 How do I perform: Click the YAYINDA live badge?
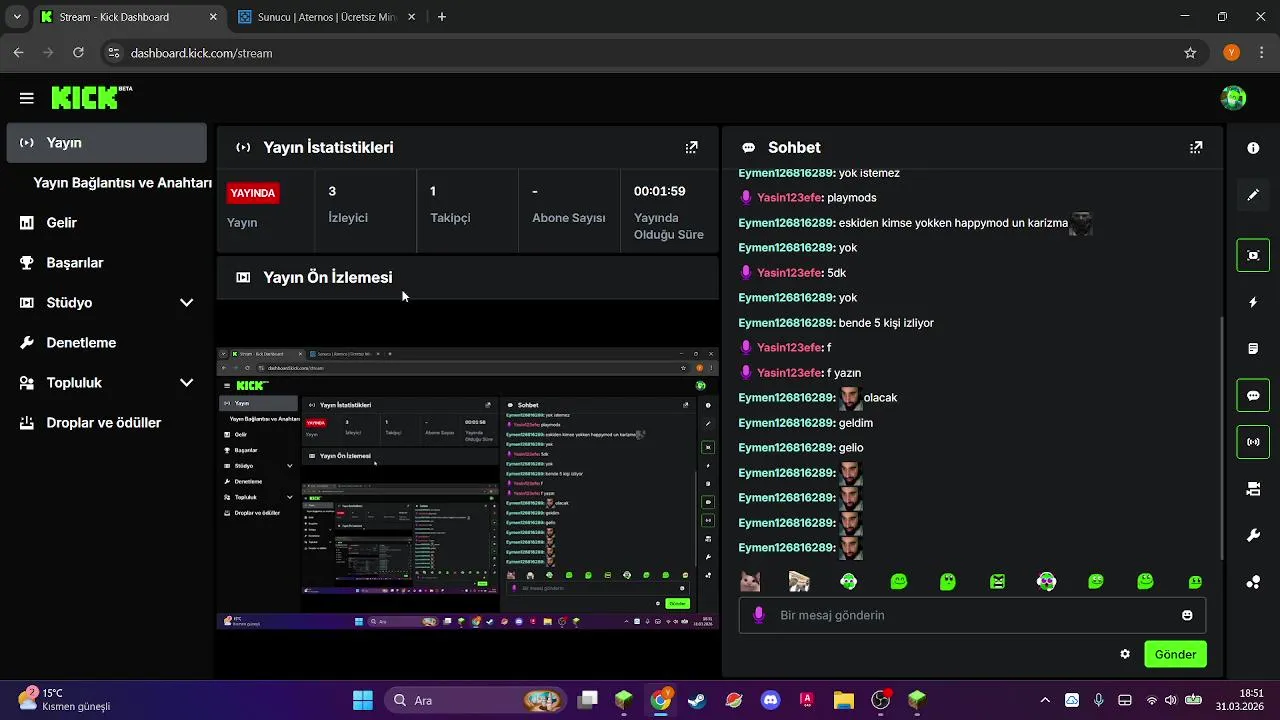click(x=253, y=193)
